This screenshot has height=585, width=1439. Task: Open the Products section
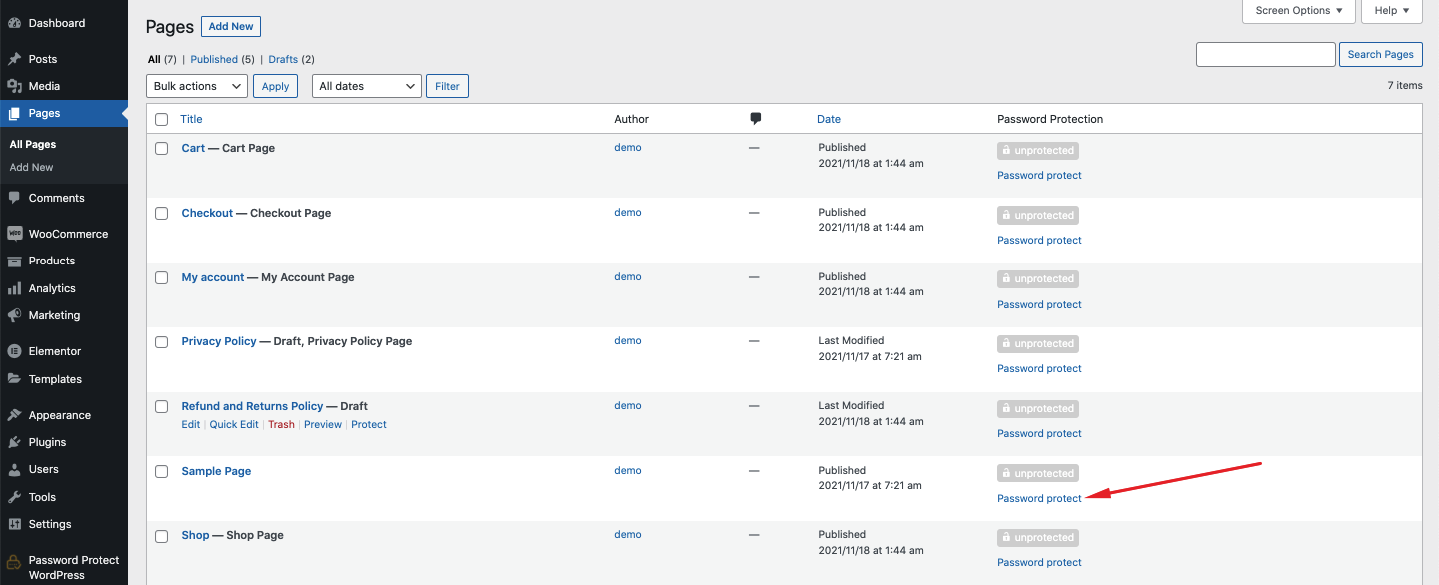pos(49,260)
